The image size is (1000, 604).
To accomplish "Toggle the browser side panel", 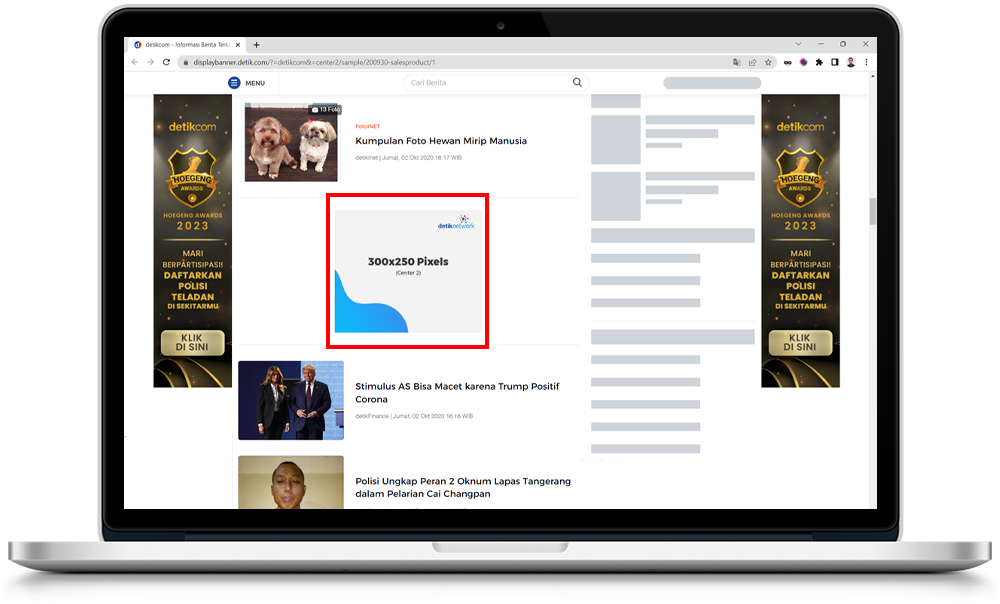I will (x=834, y=62).
